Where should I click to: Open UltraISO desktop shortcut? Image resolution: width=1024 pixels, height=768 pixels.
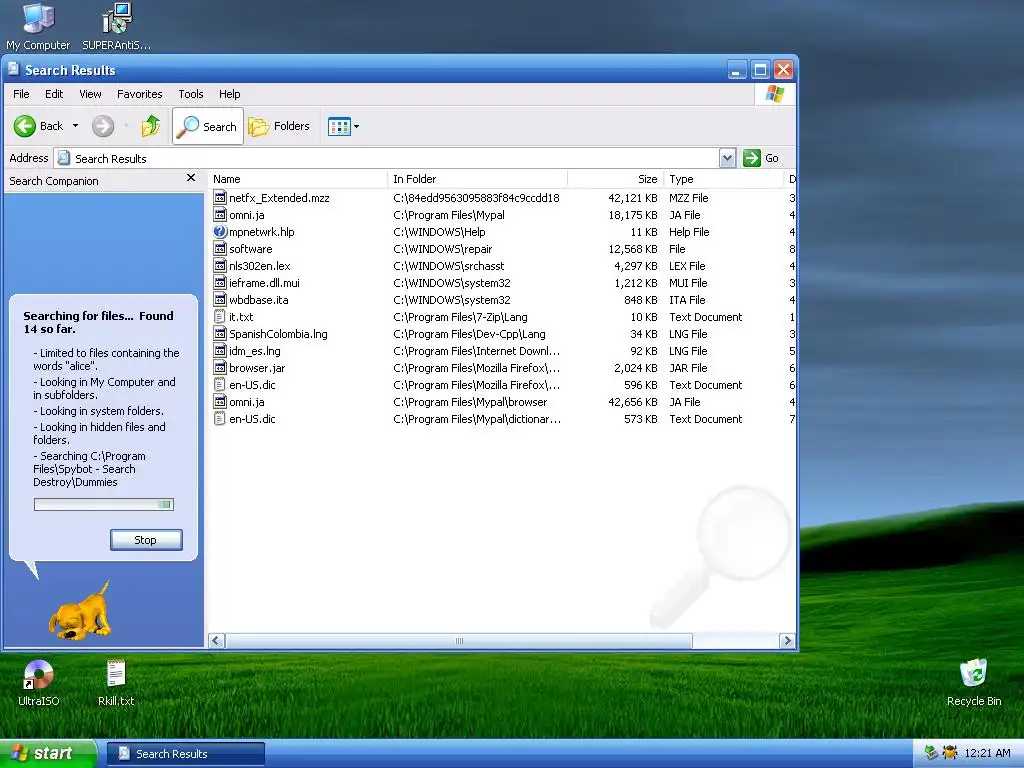coord(39,683)
